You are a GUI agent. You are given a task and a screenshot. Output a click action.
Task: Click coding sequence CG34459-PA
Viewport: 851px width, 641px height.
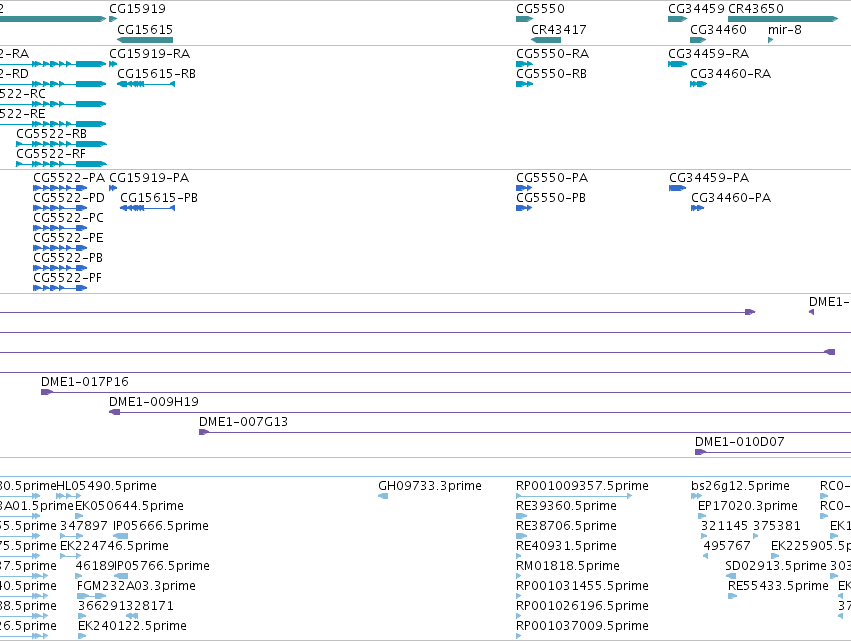(x=709, y=178)
